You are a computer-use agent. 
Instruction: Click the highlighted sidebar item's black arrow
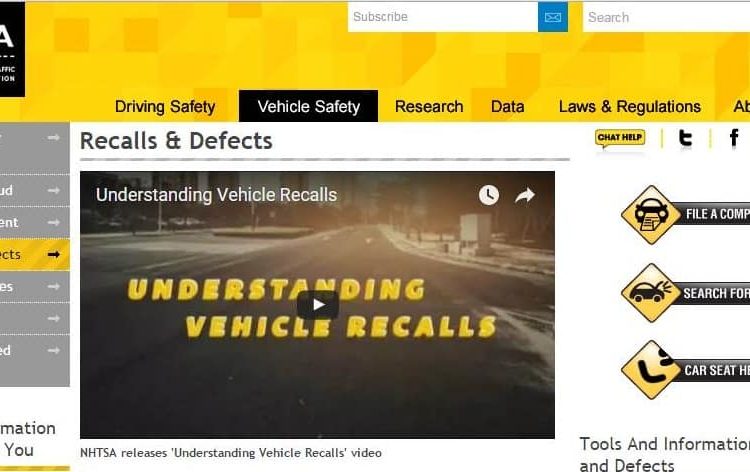click(x=54, y=254)
